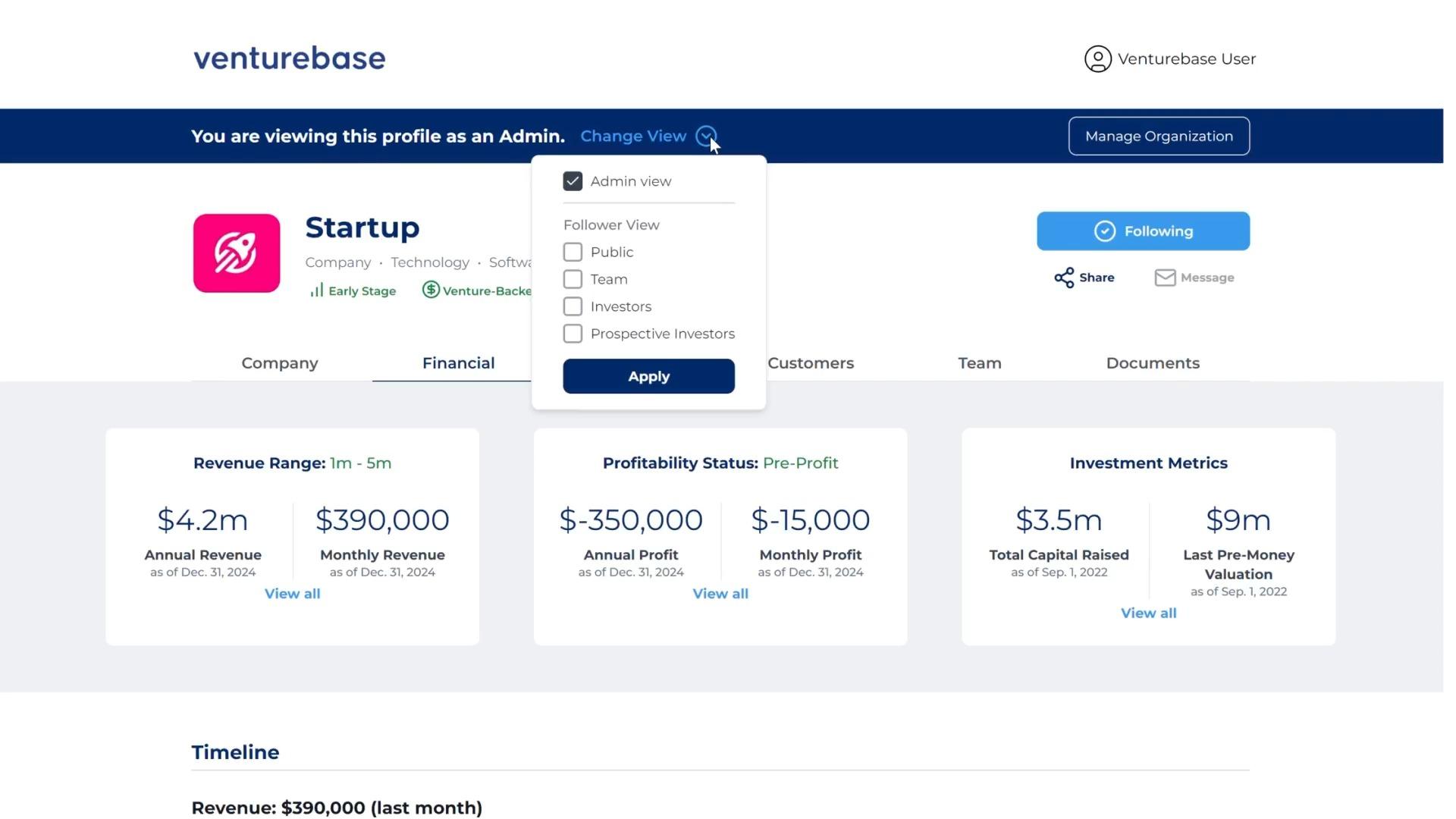This screenshot has width=1456, height=819.
Task: Click the pink rocket startup logo
Action: coord(237,253)
